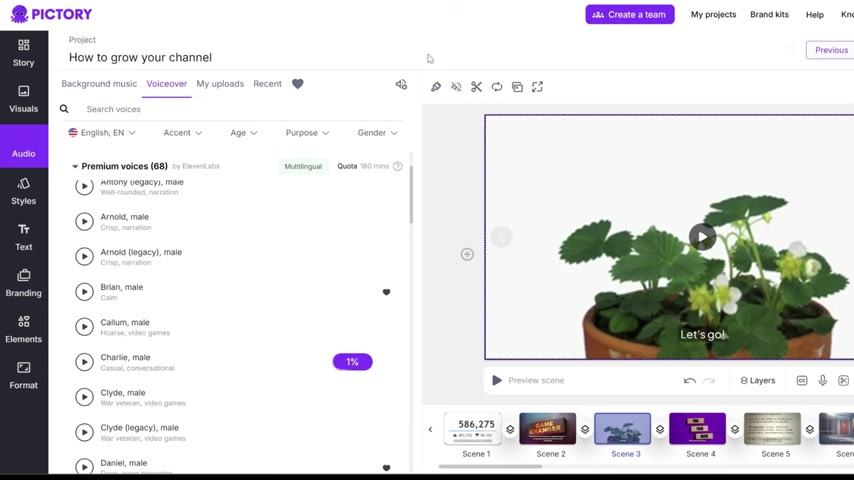Click the scene timeline horizontal scrollbar
The width and height of the screenshot is (854, 480).
pos(490,466)
